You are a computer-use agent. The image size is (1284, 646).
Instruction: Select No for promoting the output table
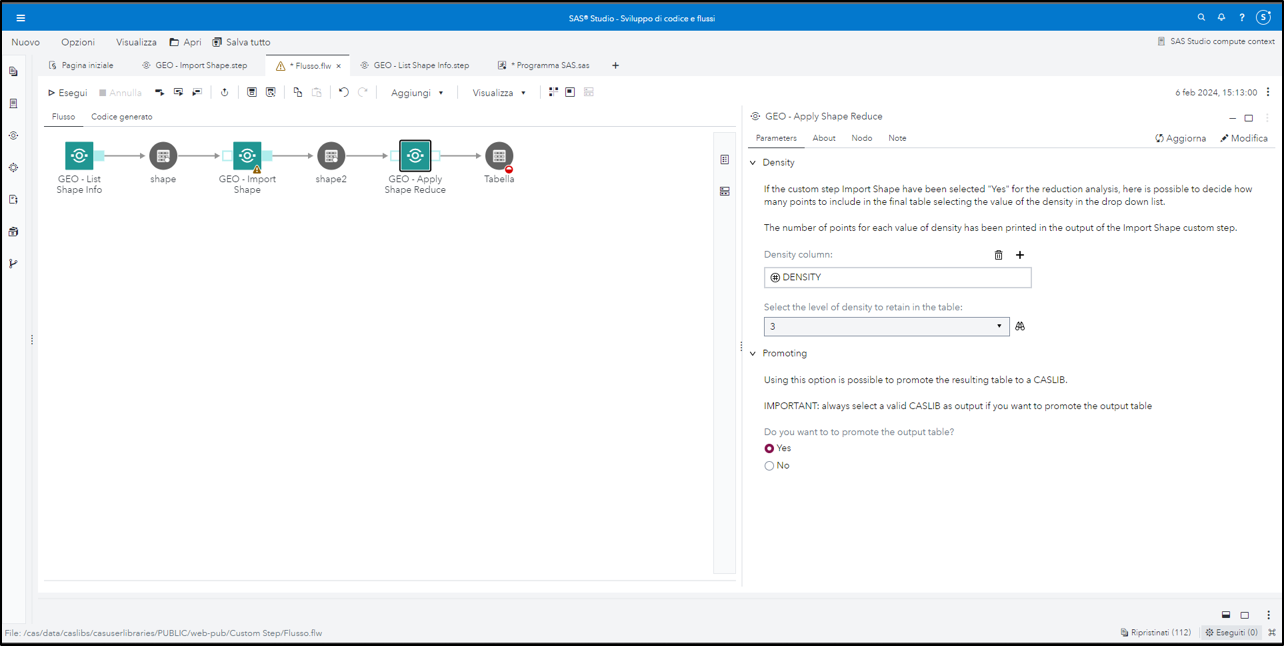coord(769,466)
